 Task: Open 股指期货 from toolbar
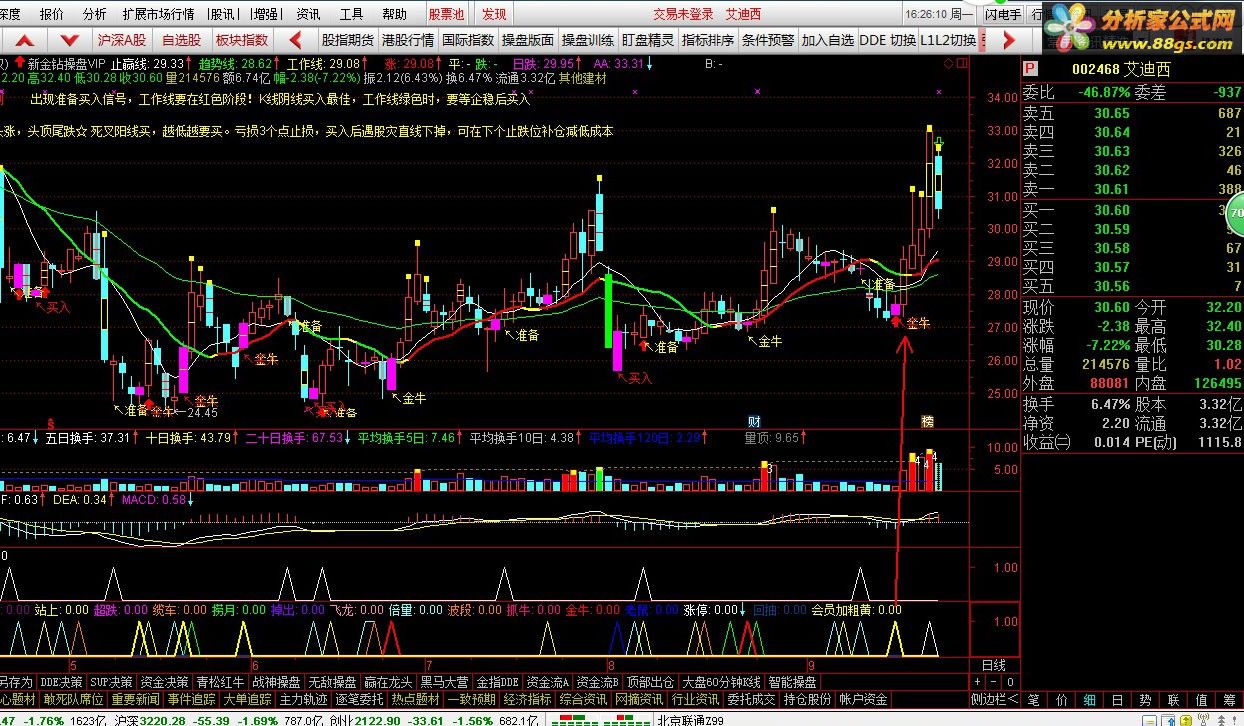tap(347, 40)
